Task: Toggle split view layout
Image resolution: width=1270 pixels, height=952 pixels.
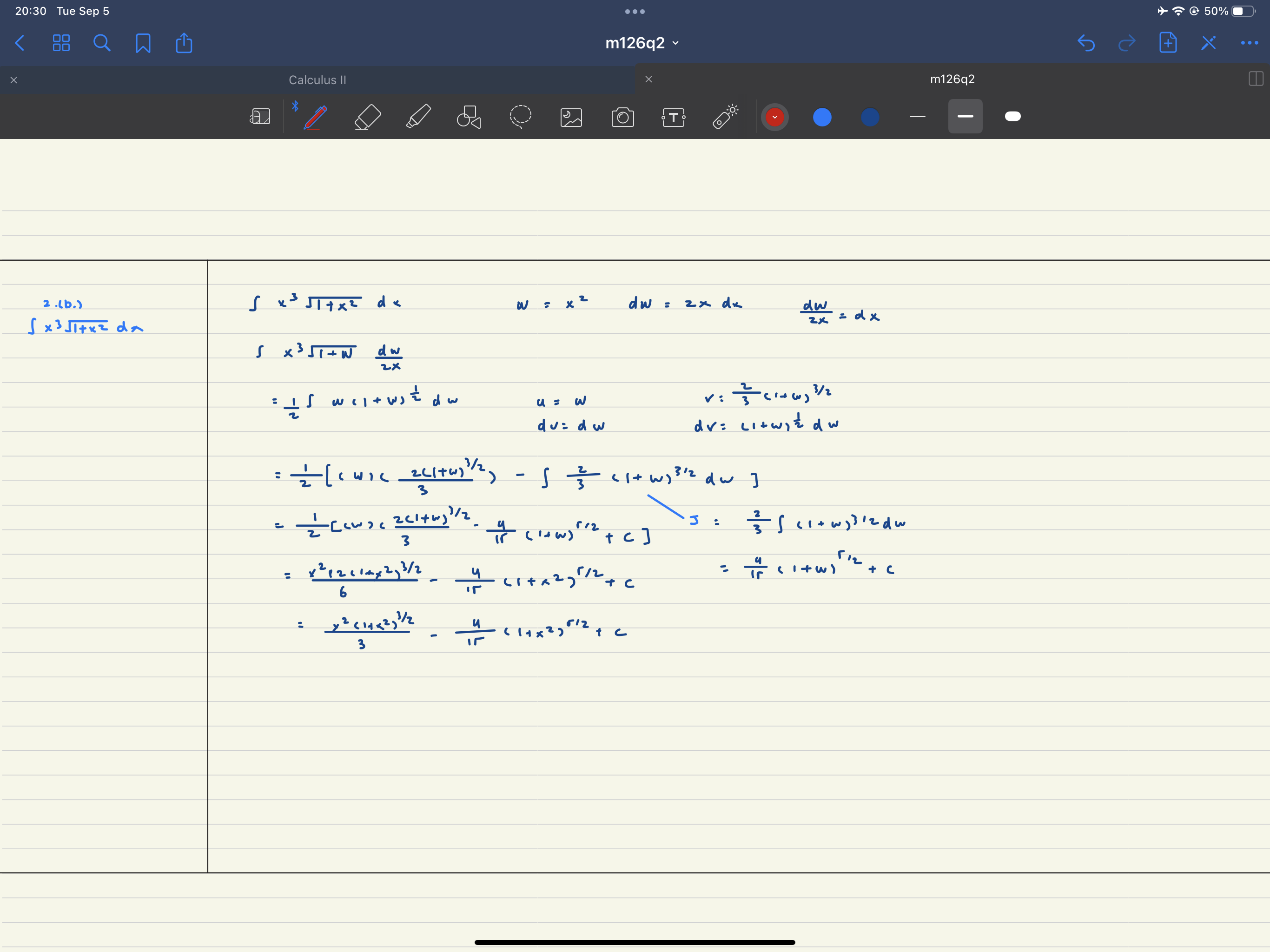Action: [1256, 79]
